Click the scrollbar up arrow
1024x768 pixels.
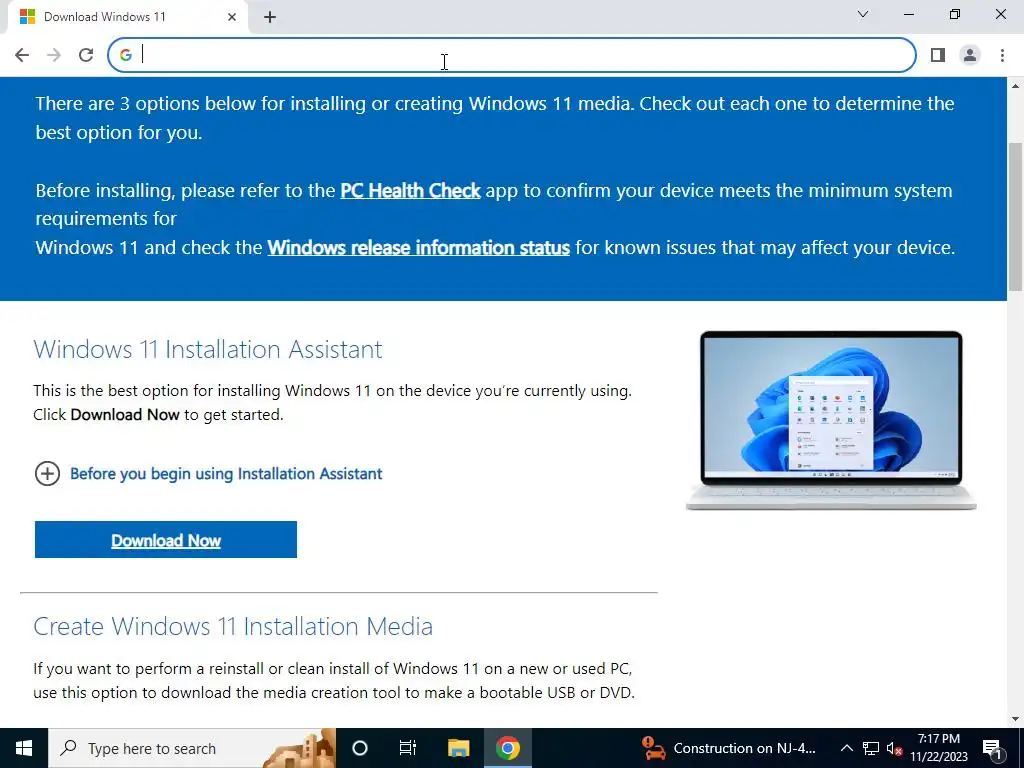click(x=1015, y=86)
